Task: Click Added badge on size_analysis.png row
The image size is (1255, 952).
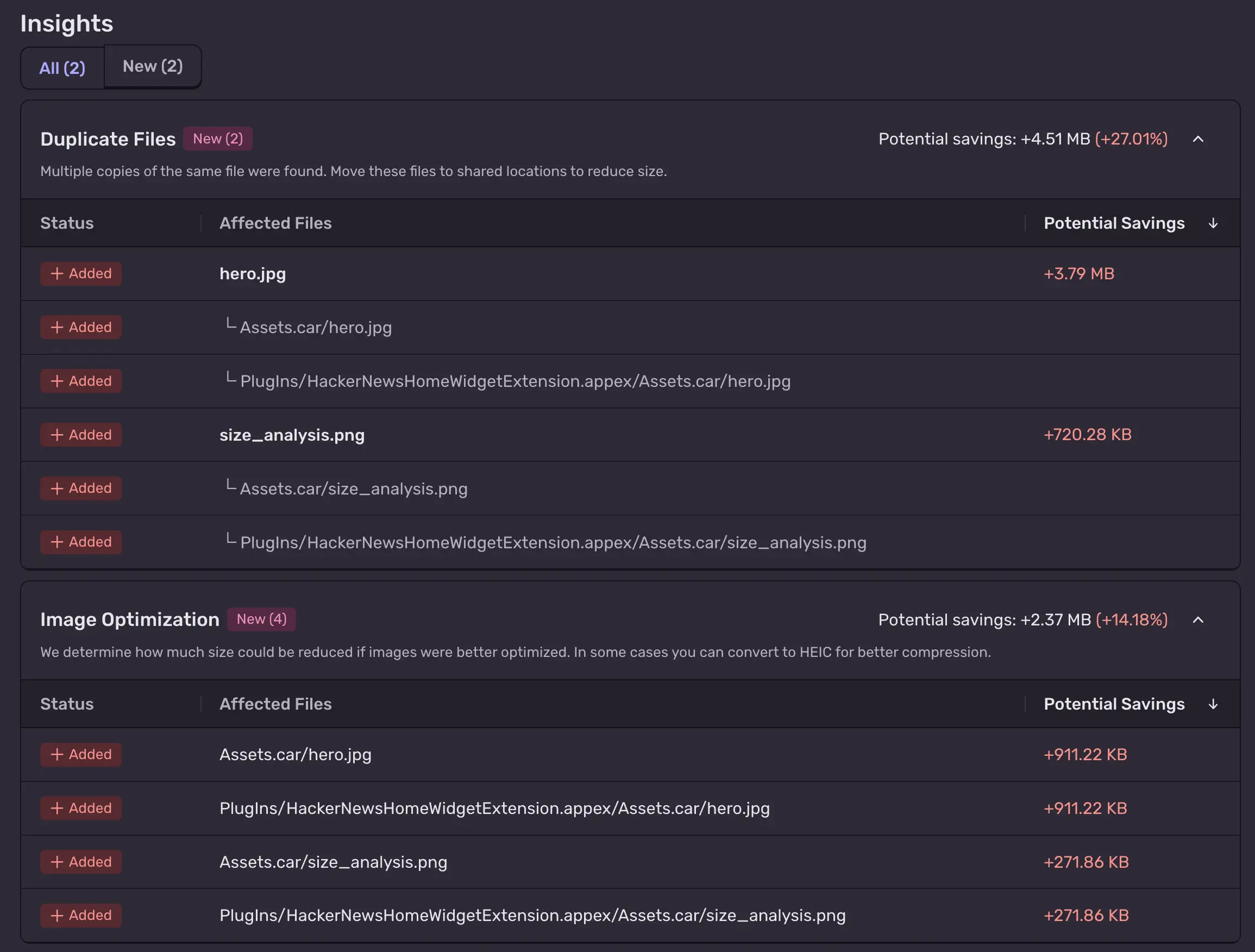Action: (81, 435)
